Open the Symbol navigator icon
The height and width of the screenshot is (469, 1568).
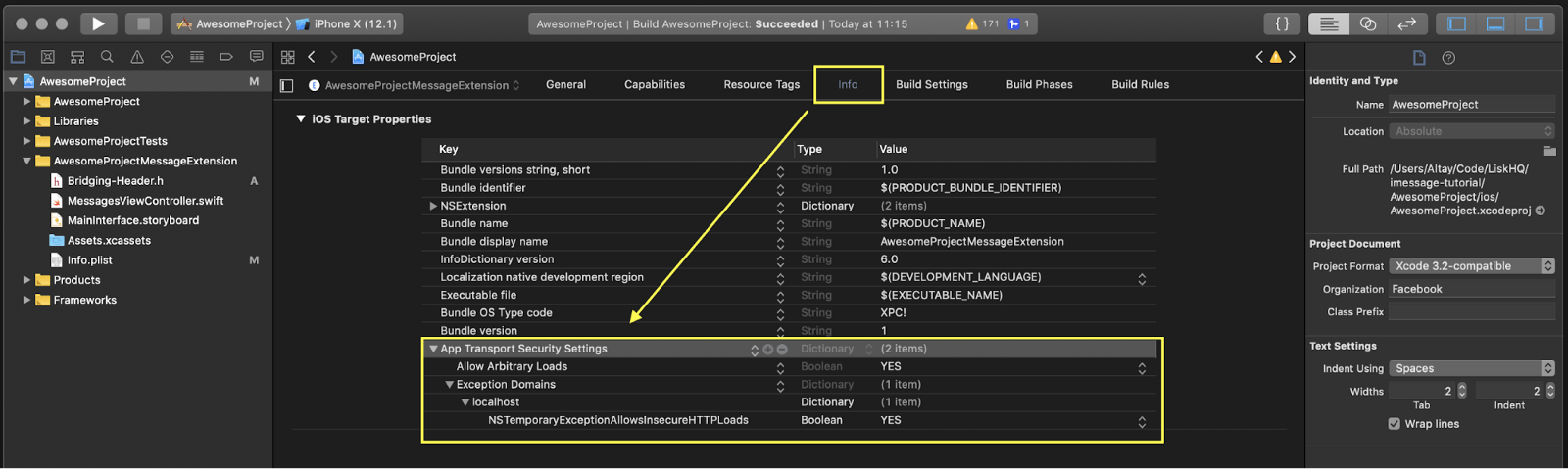[x=77, y=57]
